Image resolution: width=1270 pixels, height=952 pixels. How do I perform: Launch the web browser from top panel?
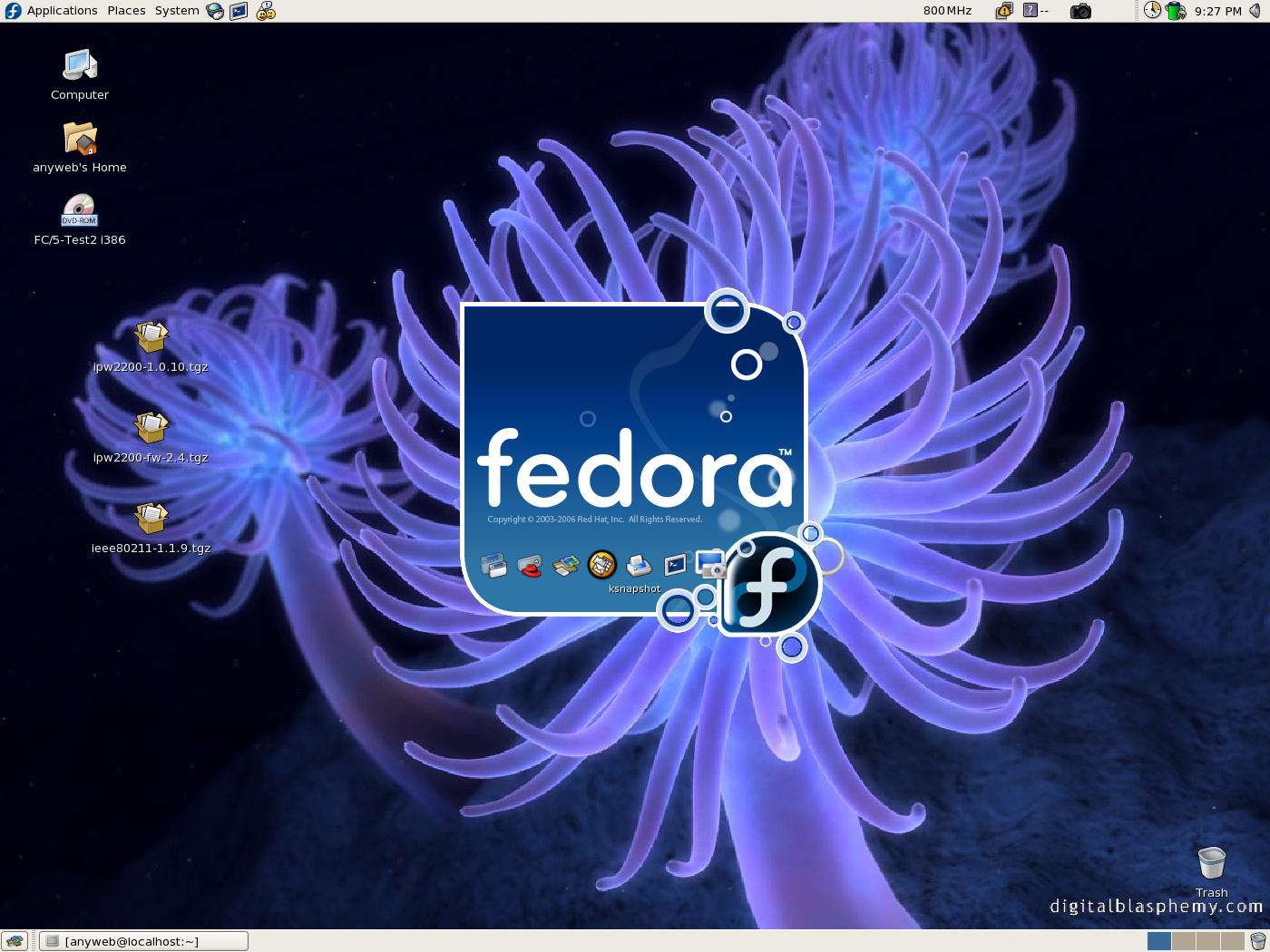[x=215, y=11]
